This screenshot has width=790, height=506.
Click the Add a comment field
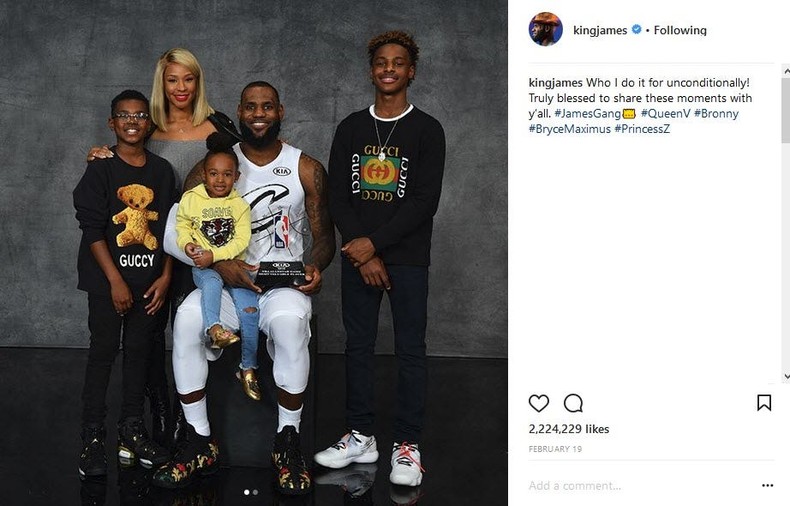(x=640, y=485)
